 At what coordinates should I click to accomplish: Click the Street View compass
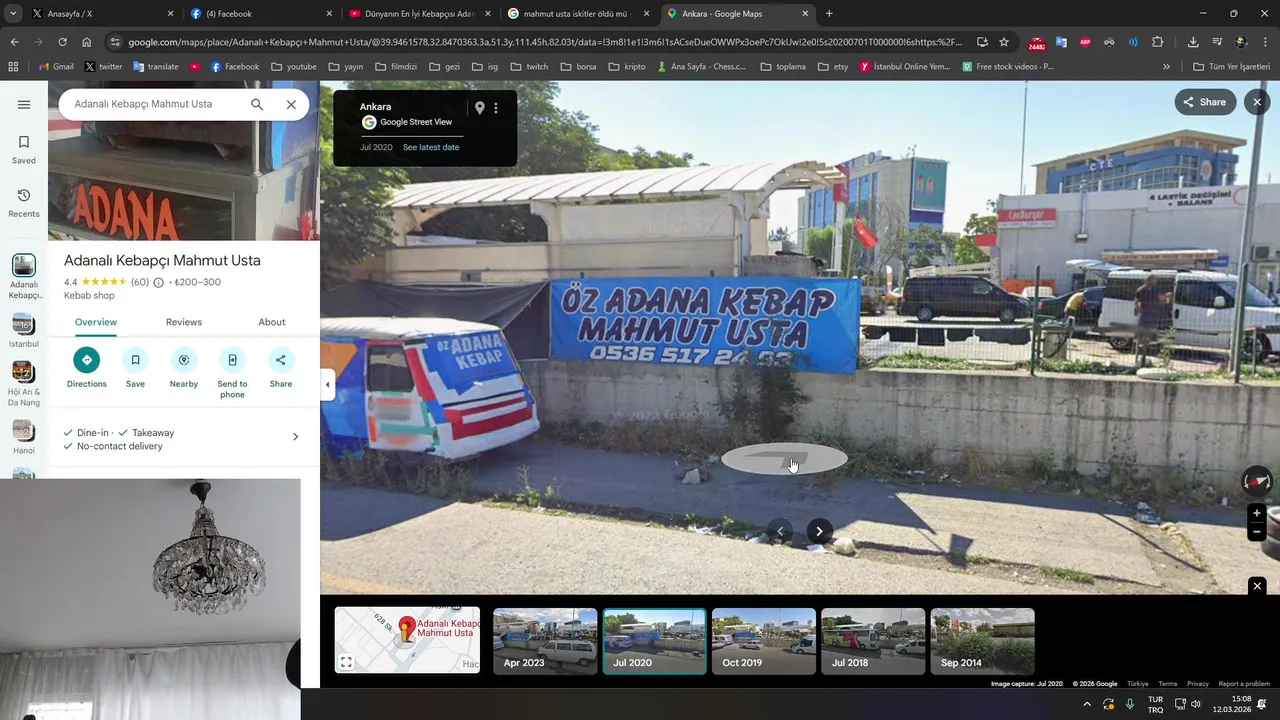[x=1257, y=481]
